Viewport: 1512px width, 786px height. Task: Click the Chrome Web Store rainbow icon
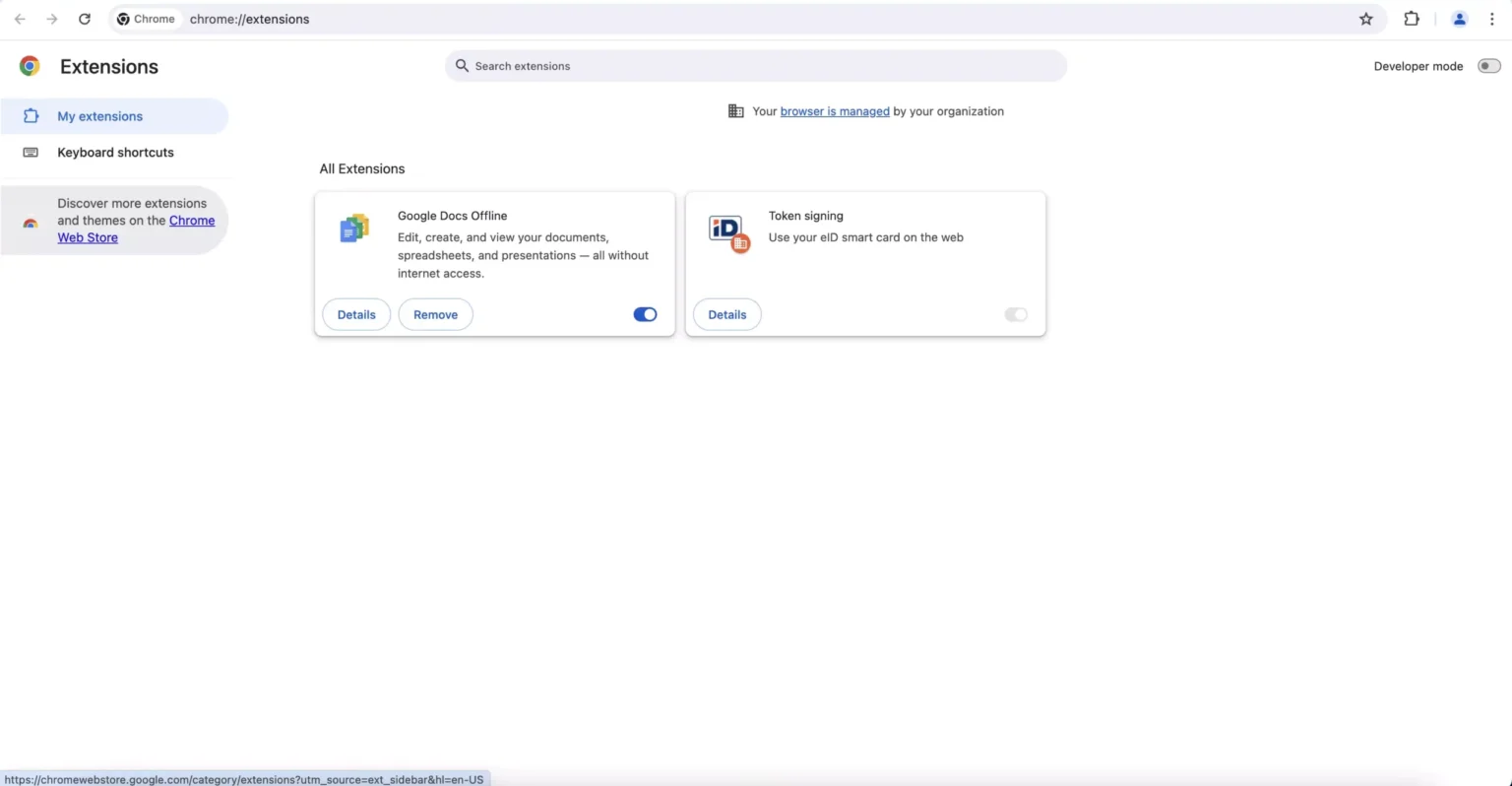pos(31,224)
